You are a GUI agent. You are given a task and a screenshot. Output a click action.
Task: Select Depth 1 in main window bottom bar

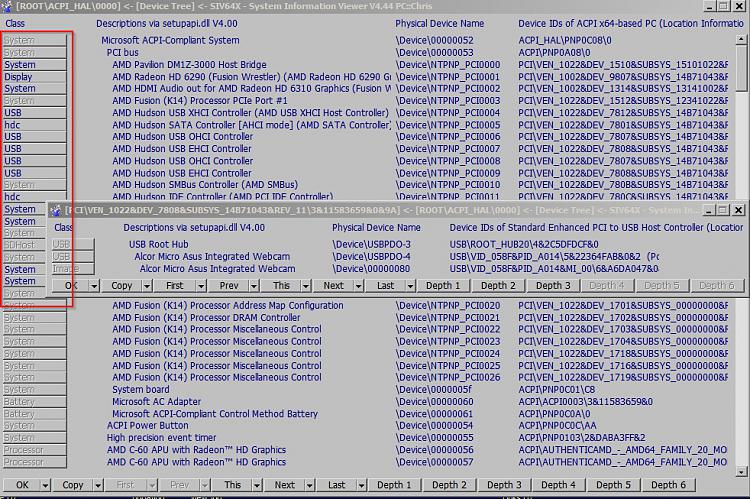pos(395,485)
